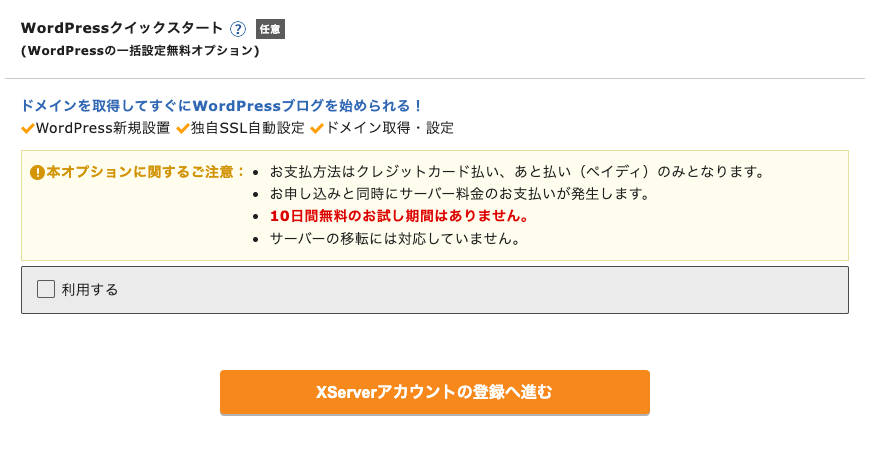Click the WordPress新規設置 feature text
The height and width of the screenshot is (452, 894).
tap(102, 128)
